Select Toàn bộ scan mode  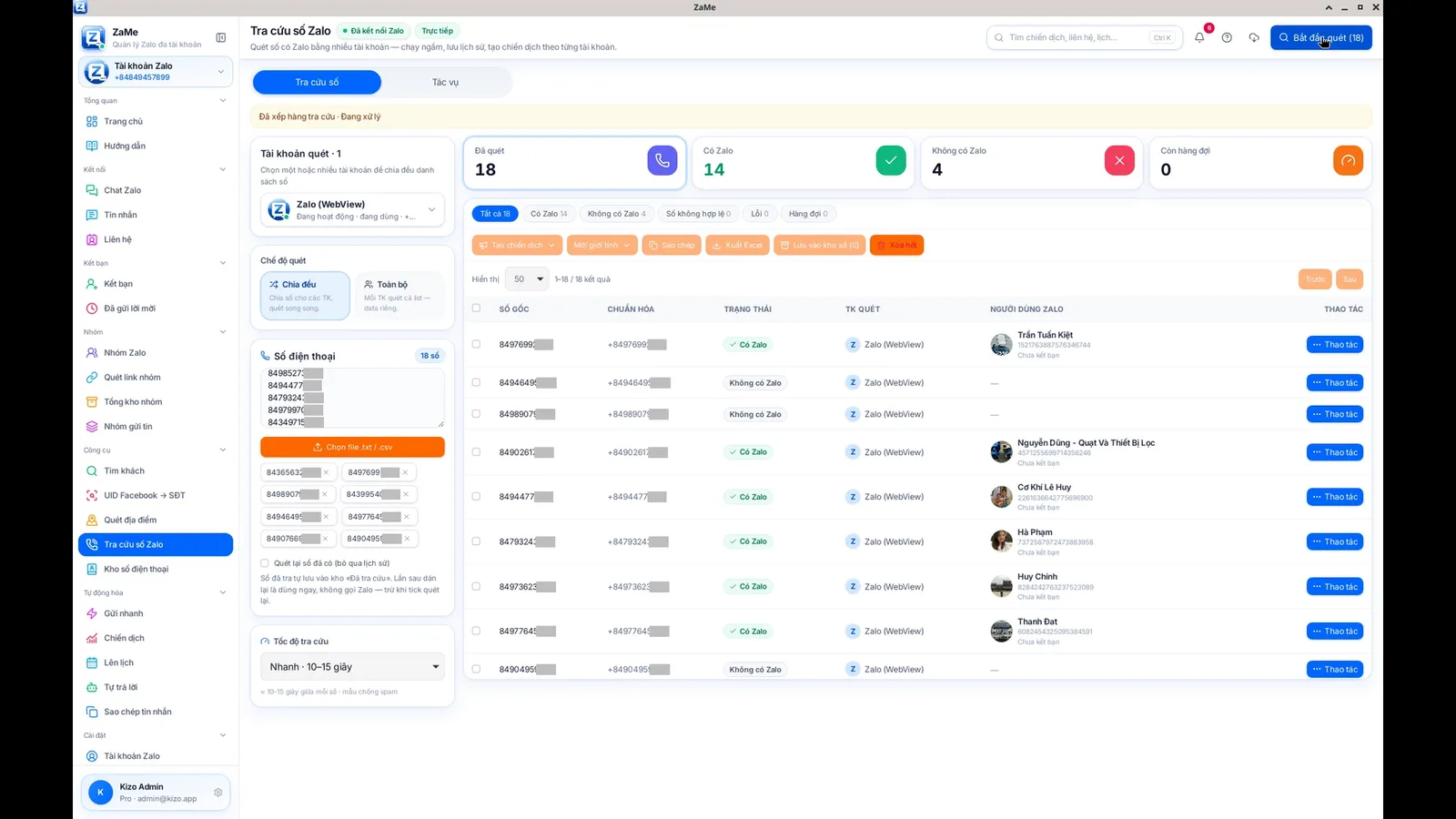[x=399, y=296]
